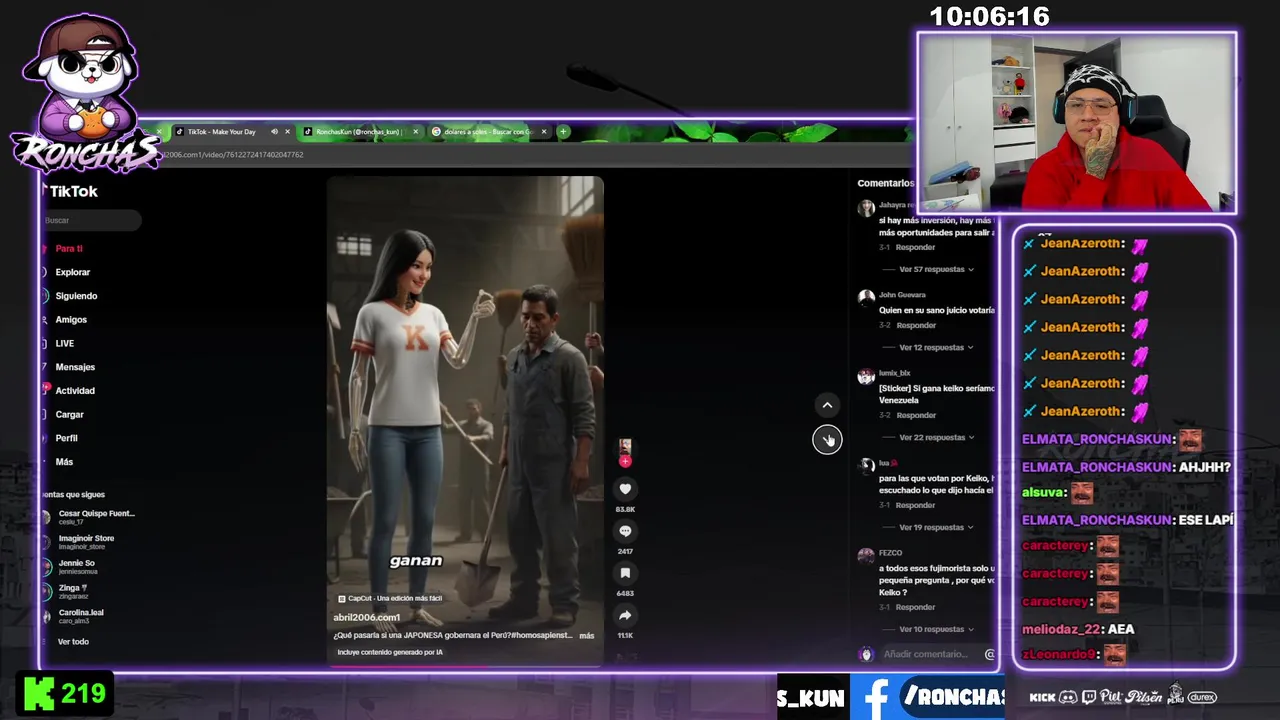This screenshot has height=720, width=1280.
Task: Click Responder under John Guevara's comment
Action: click(x=916, y=325)
